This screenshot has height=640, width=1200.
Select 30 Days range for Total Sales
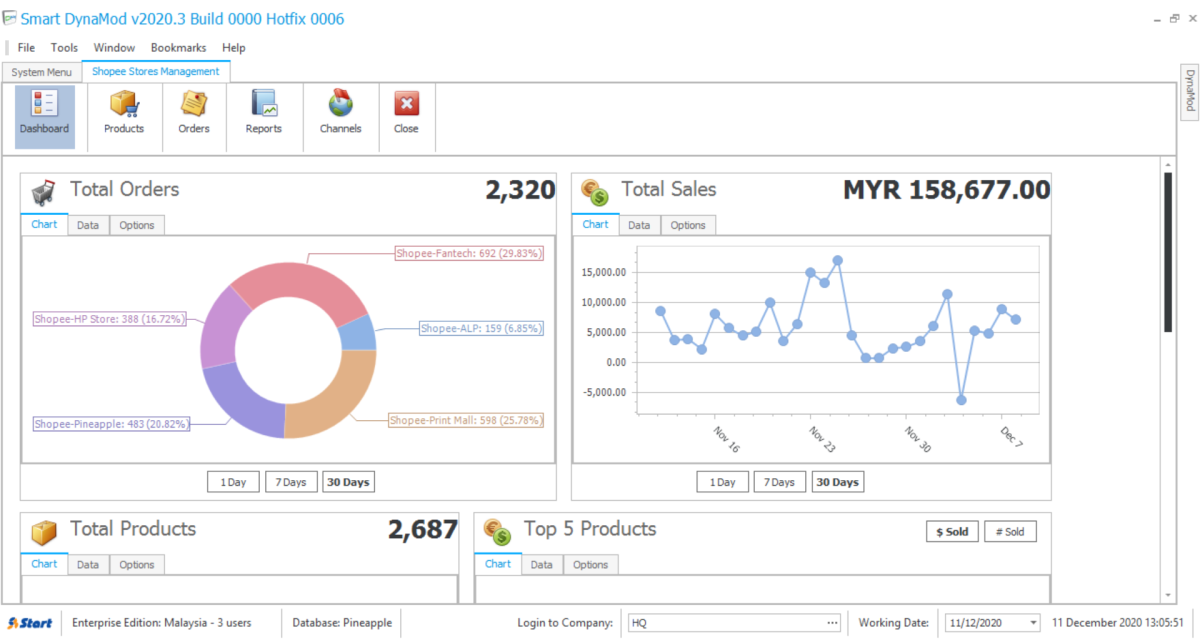click(x=838, y=482)
